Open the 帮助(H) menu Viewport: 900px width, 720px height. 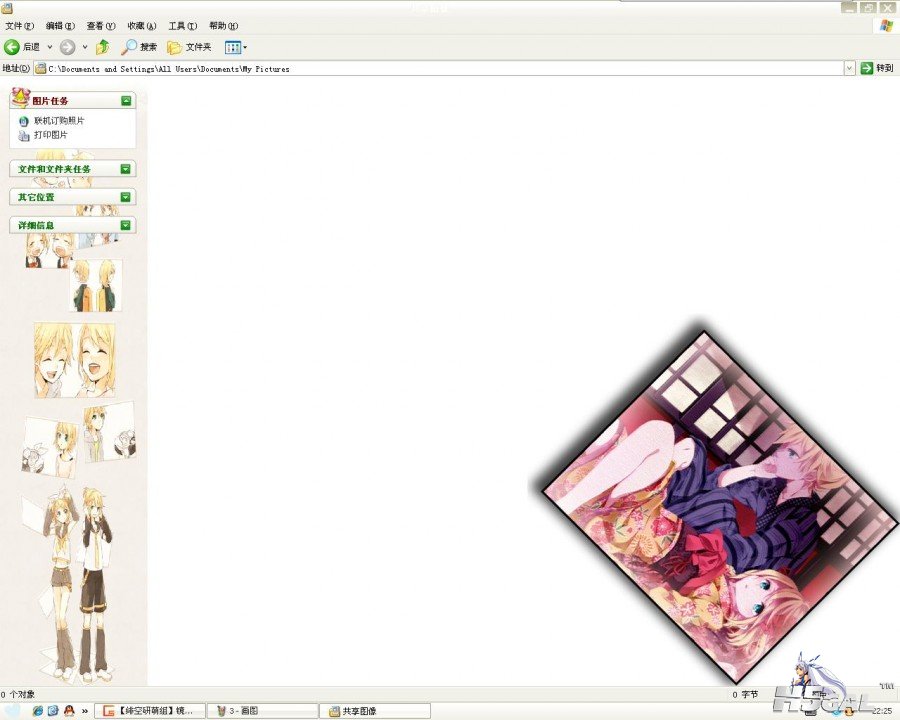pos(223,26)
